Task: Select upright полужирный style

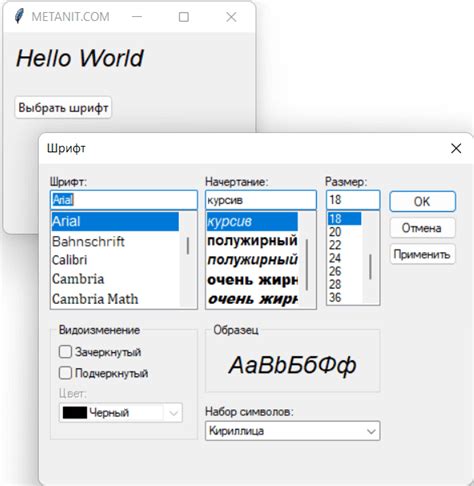Action: [x=252, y=241]
